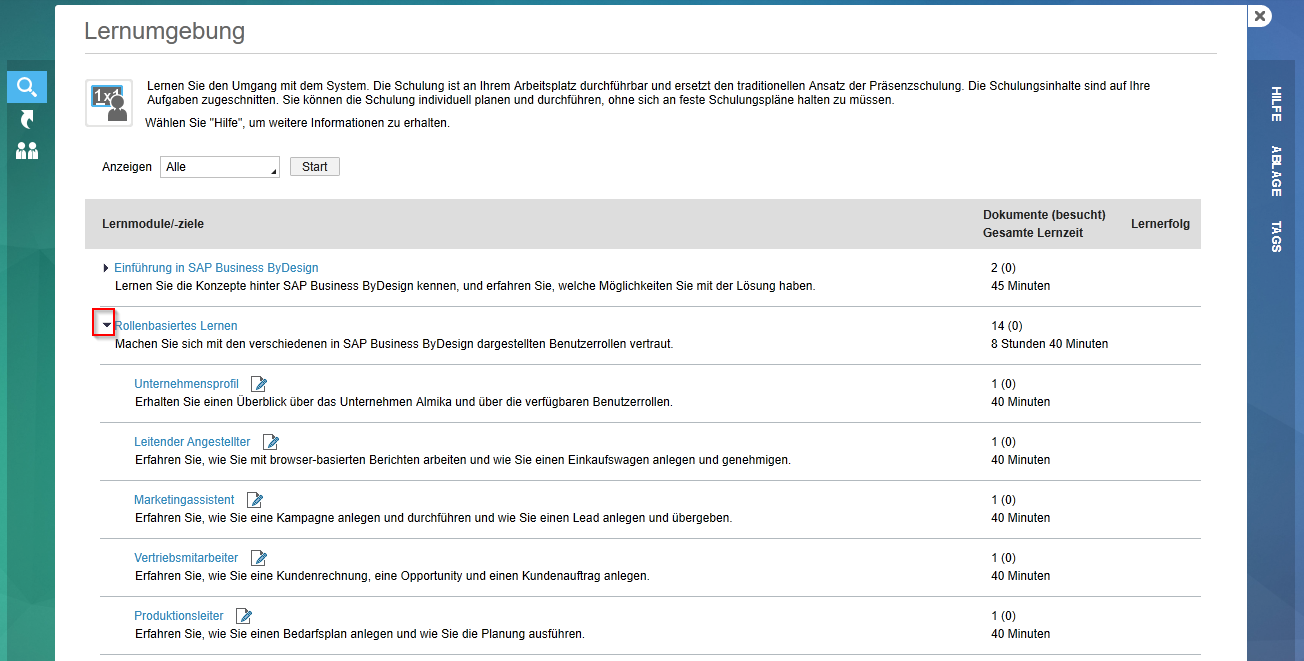Open the search icon in left sidebar
Image resolution: width=1304 pixels, height=661 pixels.
27,87
